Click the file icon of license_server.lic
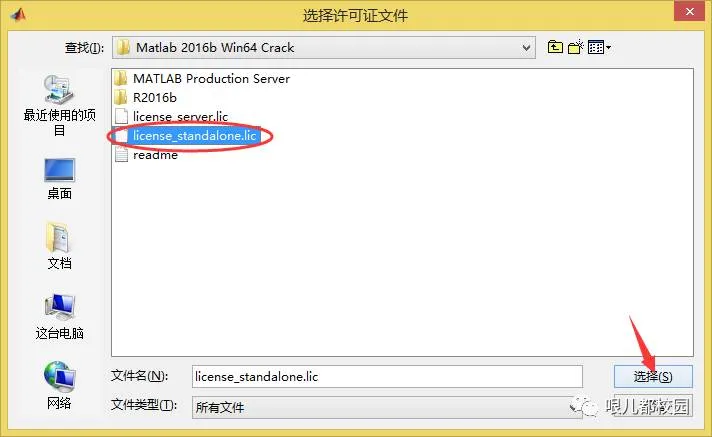 121,117
